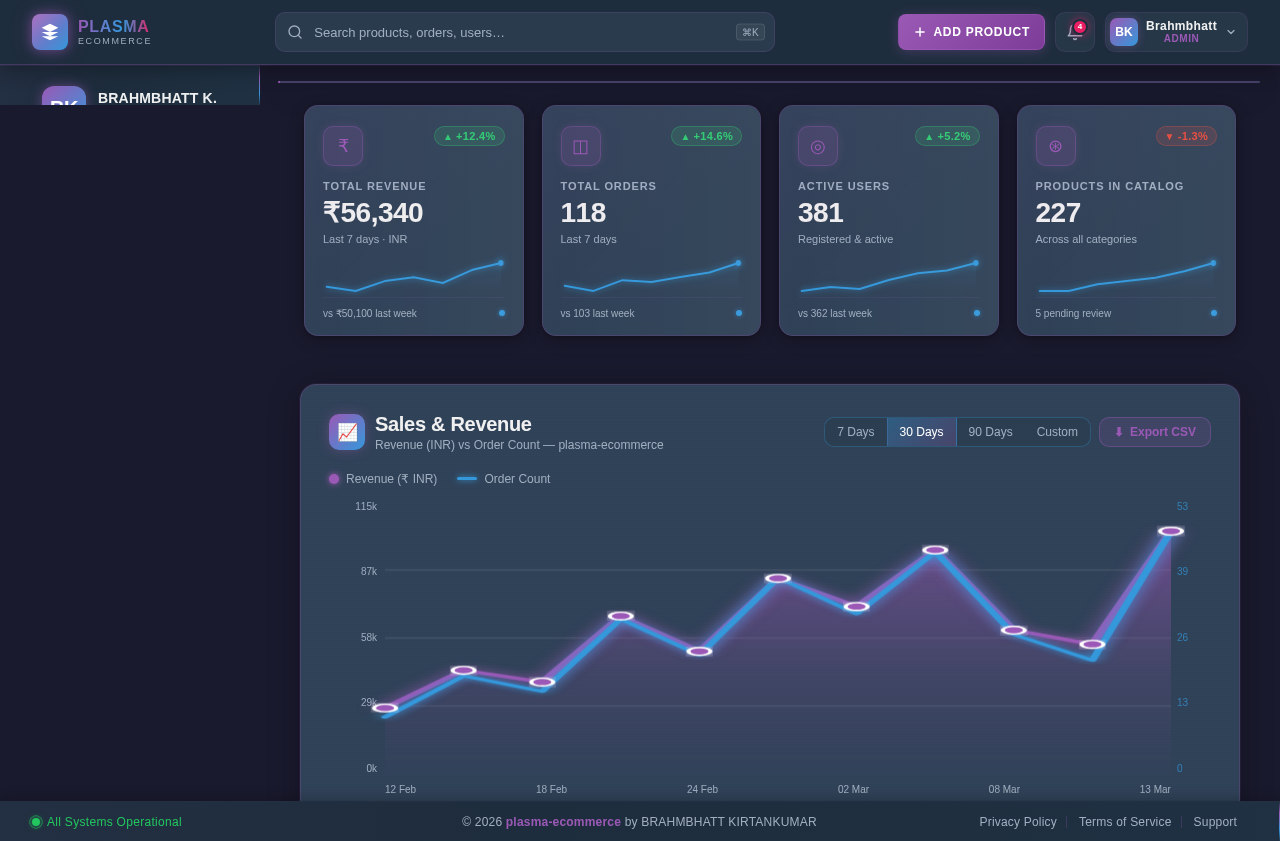
Task: Toggle the Revenue (₹ INR) legend item
Action: pos(382,479)
